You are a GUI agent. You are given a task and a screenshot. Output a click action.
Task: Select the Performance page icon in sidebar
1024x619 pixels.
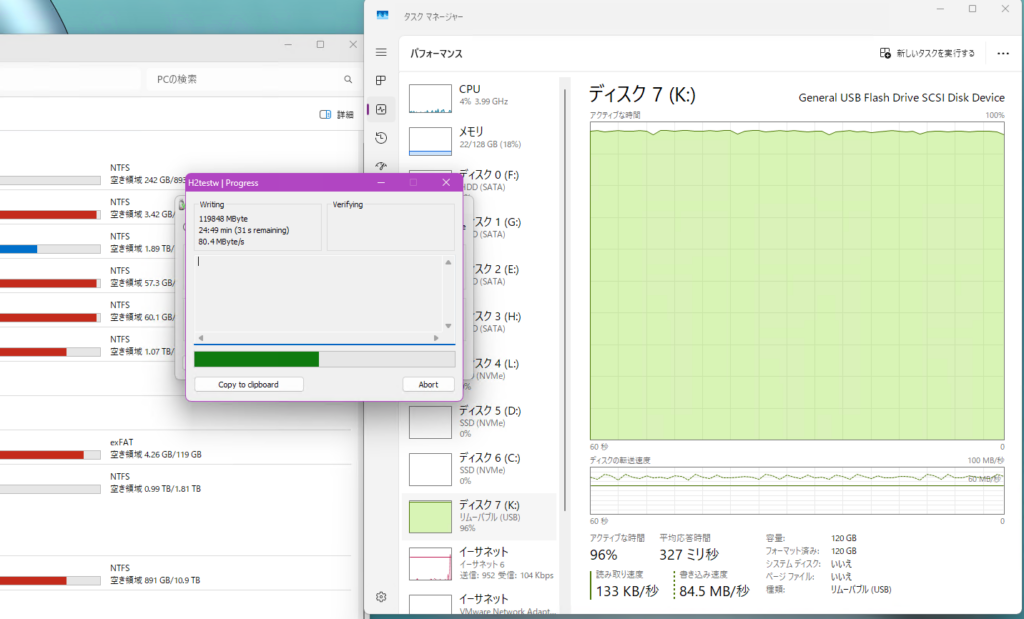coord(381,109)
